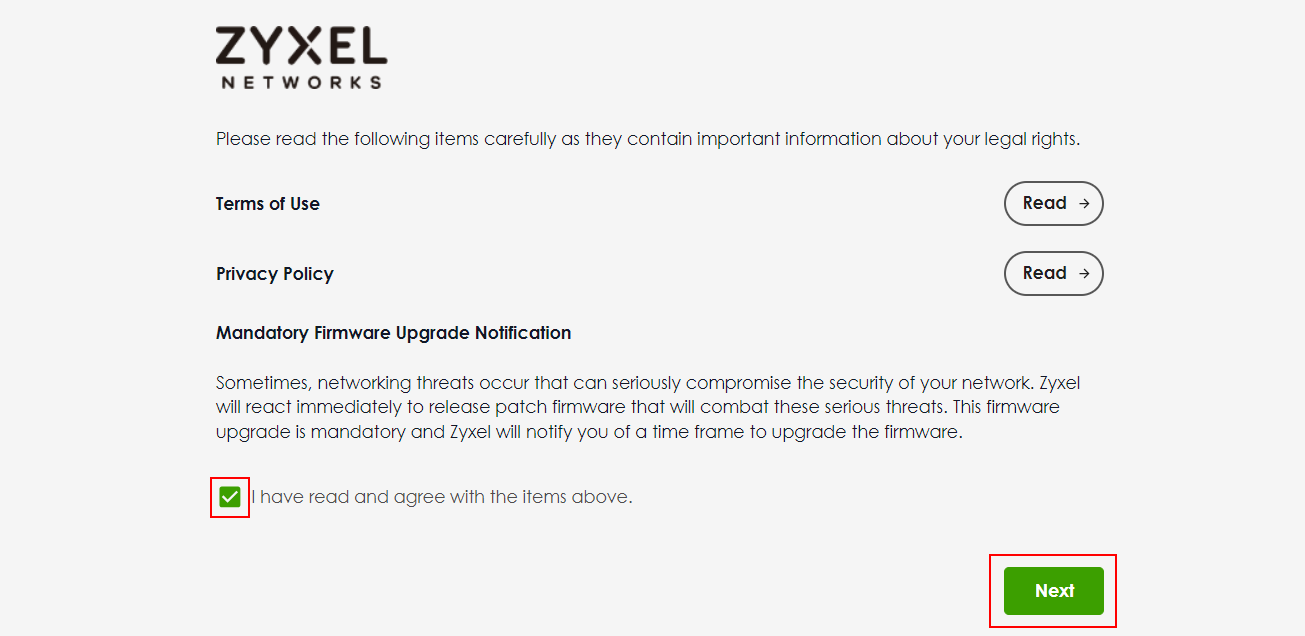Click the 'will react immediately' paragraph line
Image resolution: width=1305 pixels, height=636 pixels.
click(637, 408)
